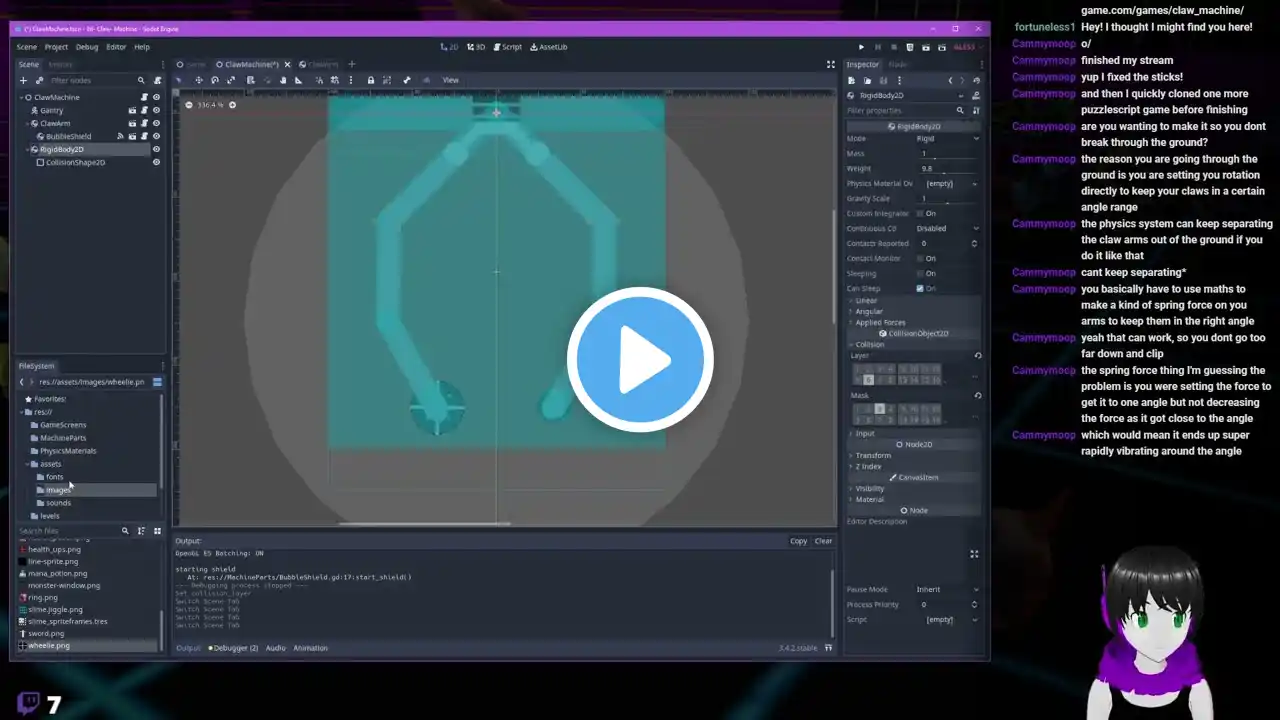This screenshot has width=1280, height=720.
Task: Open the Audio bottom panel
Action: click(x=275, y=648)
